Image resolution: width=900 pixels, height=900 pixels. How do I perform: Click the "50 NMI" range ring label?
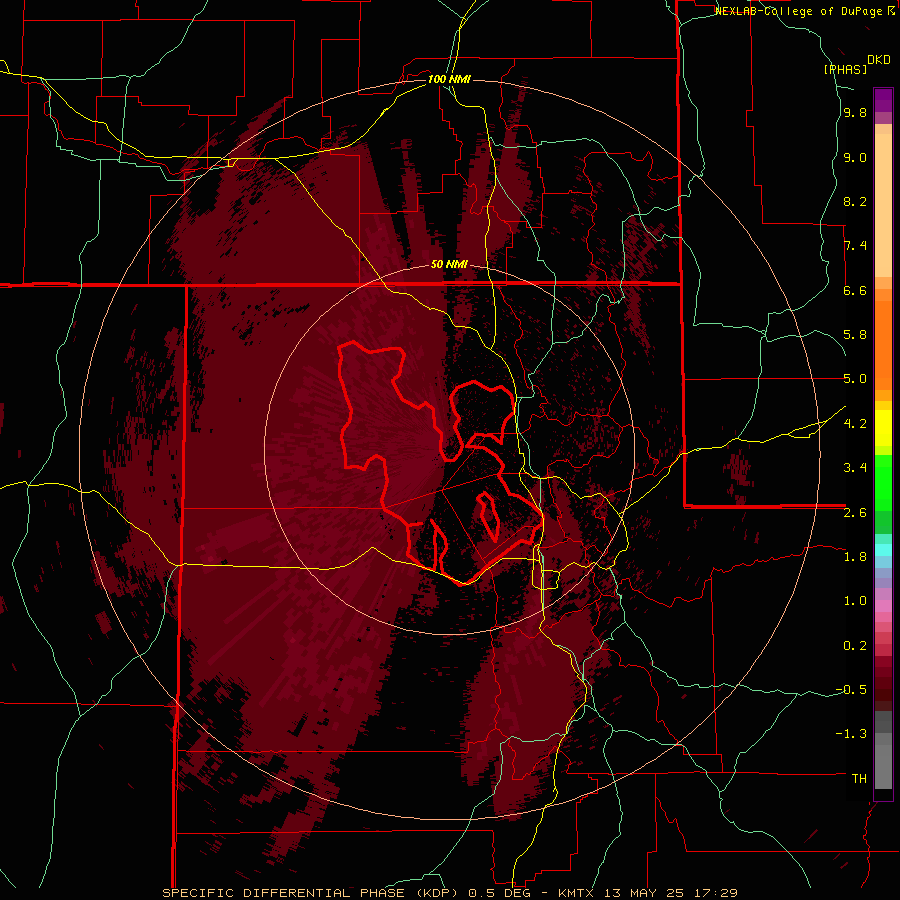[x=449, y=265]
